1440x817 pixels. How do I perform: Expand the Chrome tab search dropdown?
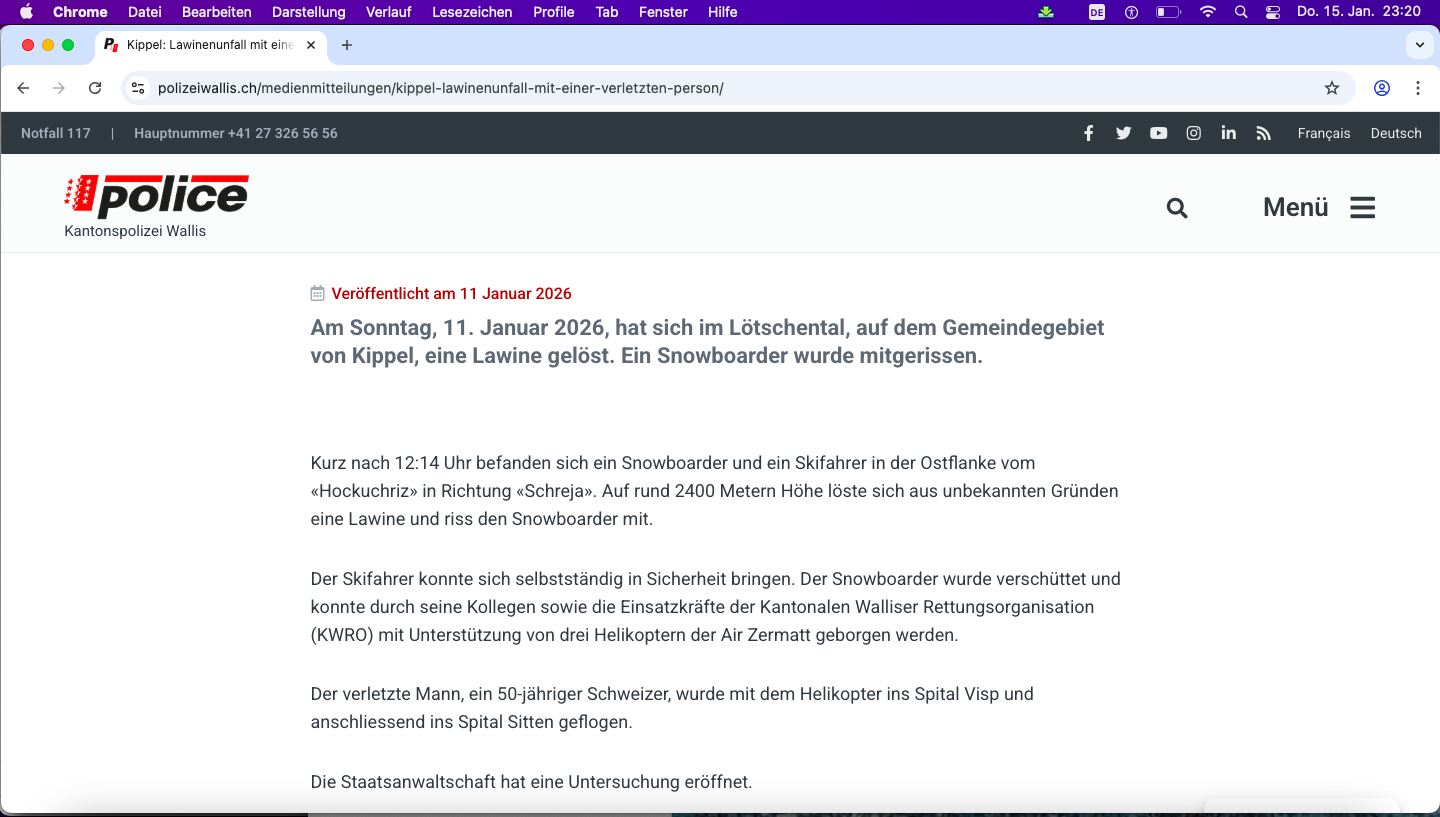coord(1419,45)
